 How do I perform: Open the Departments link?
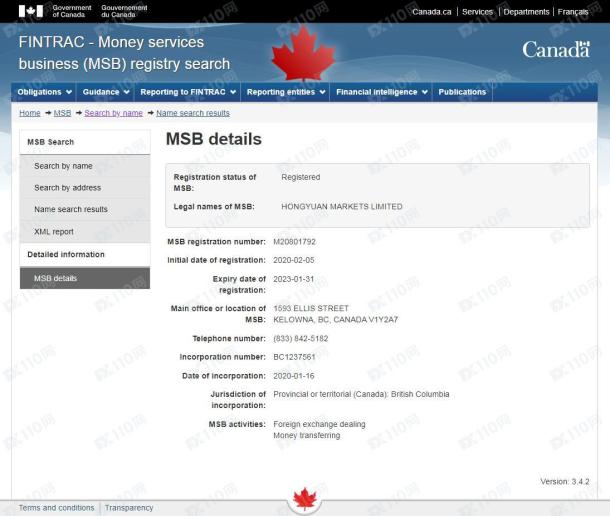tap(526, 12)
